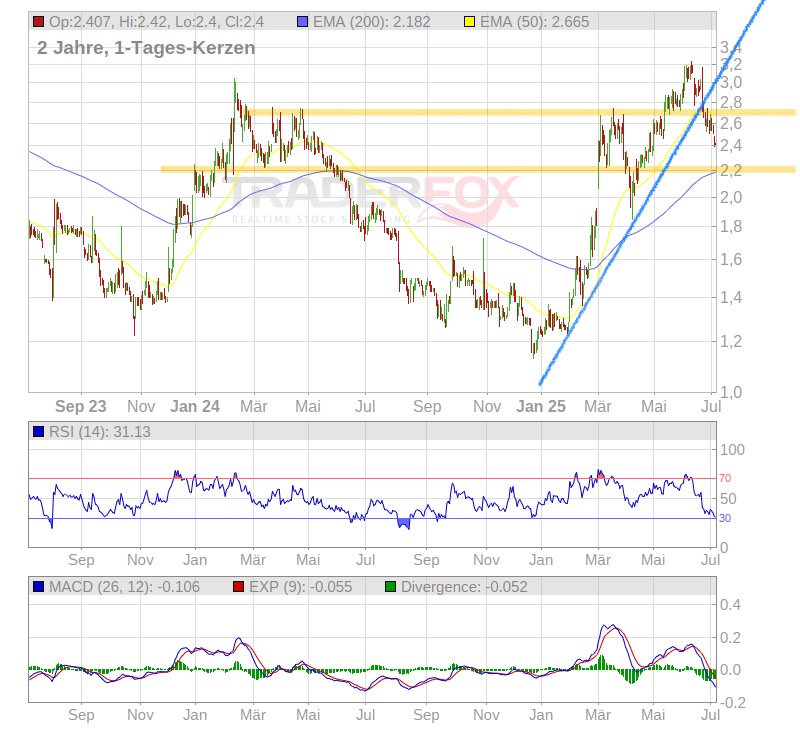Click the blue EMA (200) legend square
This screenshot has width=800, height=730.
pyautogui.click(x=305, y=21)
